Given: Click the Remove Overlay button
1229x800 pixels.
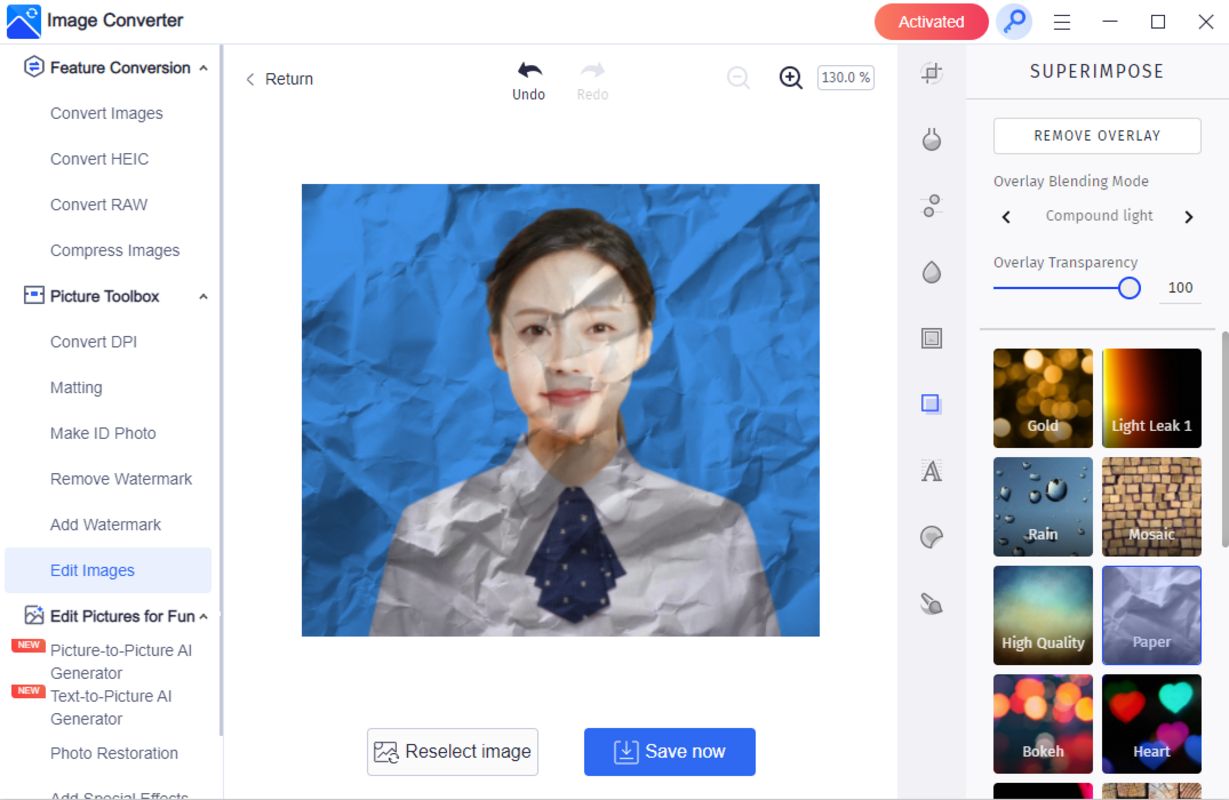Looking at the screenshot, I should click(x=1097, y=136).
